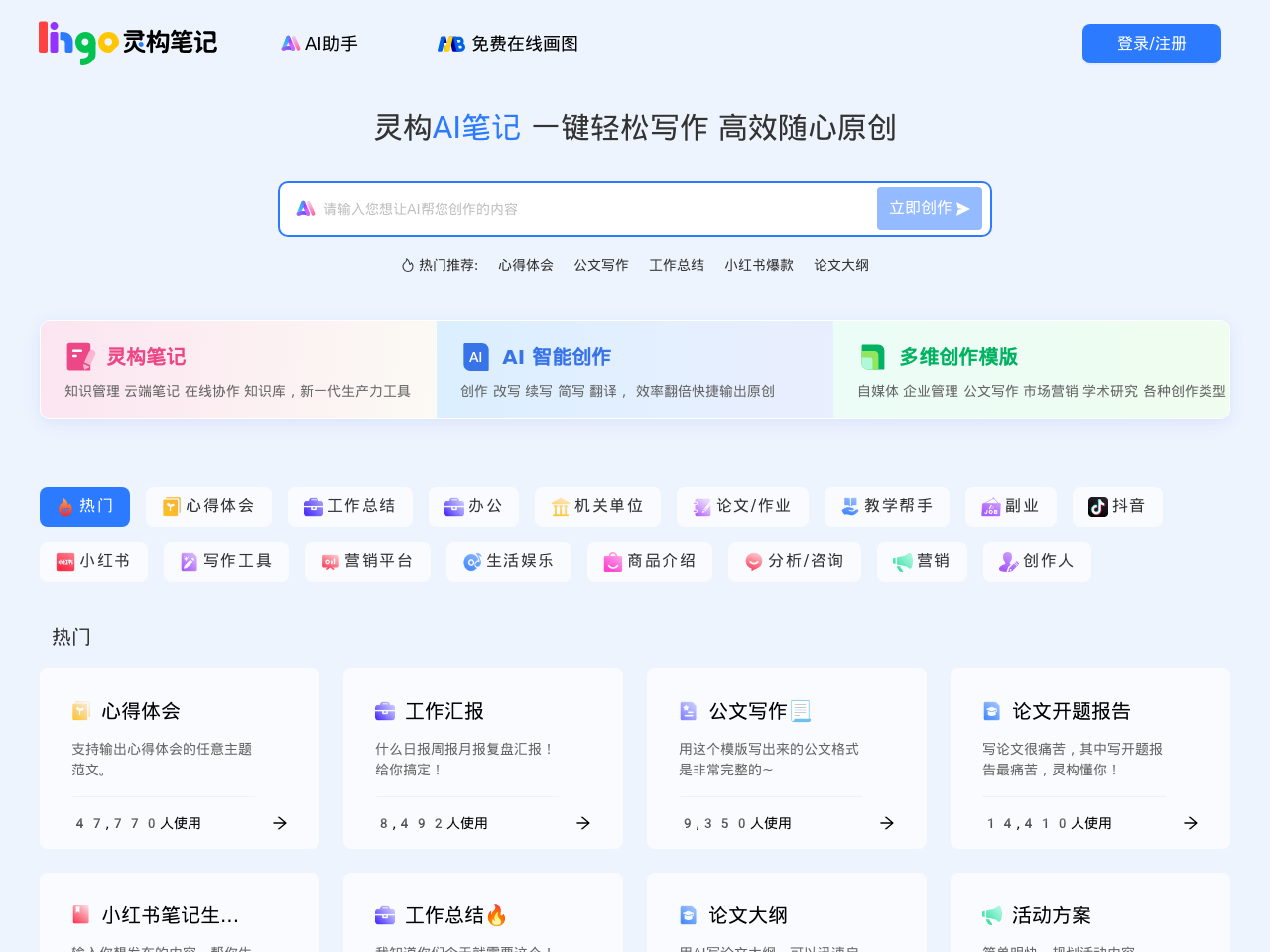Click the pink notebook icon beside 灵构笔记

click(80, 357)
